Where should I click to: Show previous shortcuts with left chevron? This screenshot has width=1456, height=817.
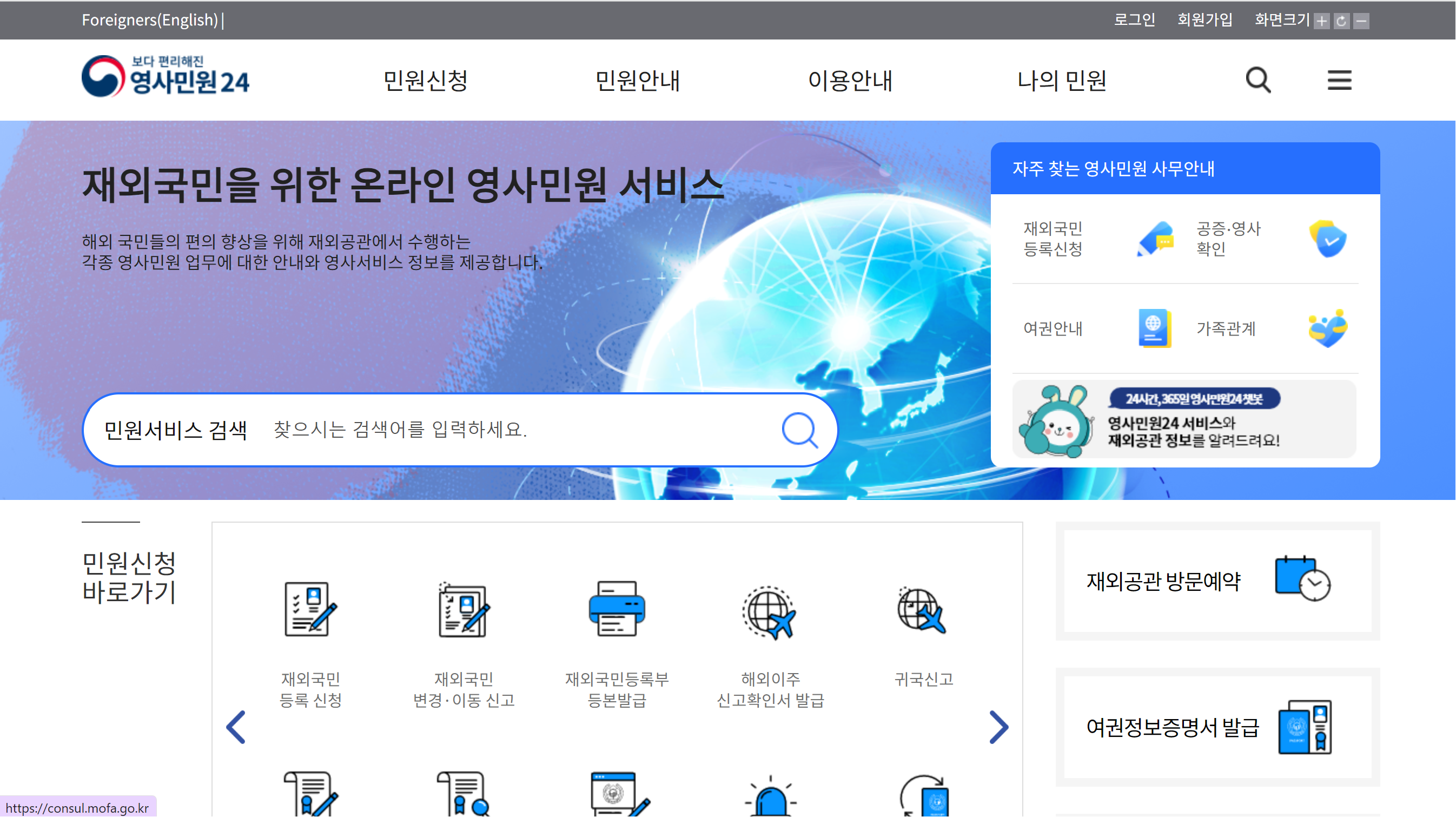tap(236, 727)
